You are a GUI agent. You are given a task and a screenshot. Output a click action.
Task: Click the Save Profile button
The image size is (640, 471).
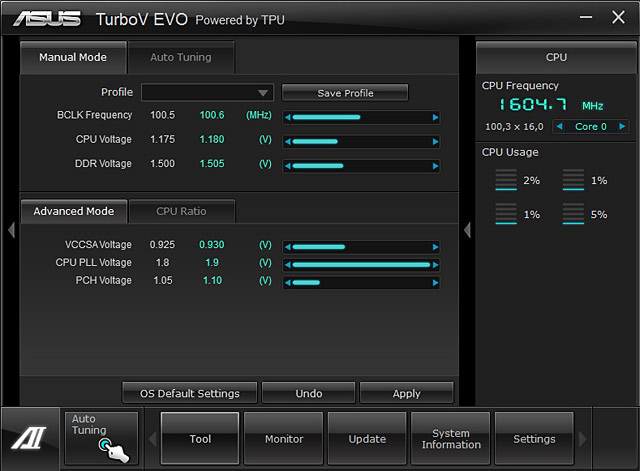click(345, 93)
